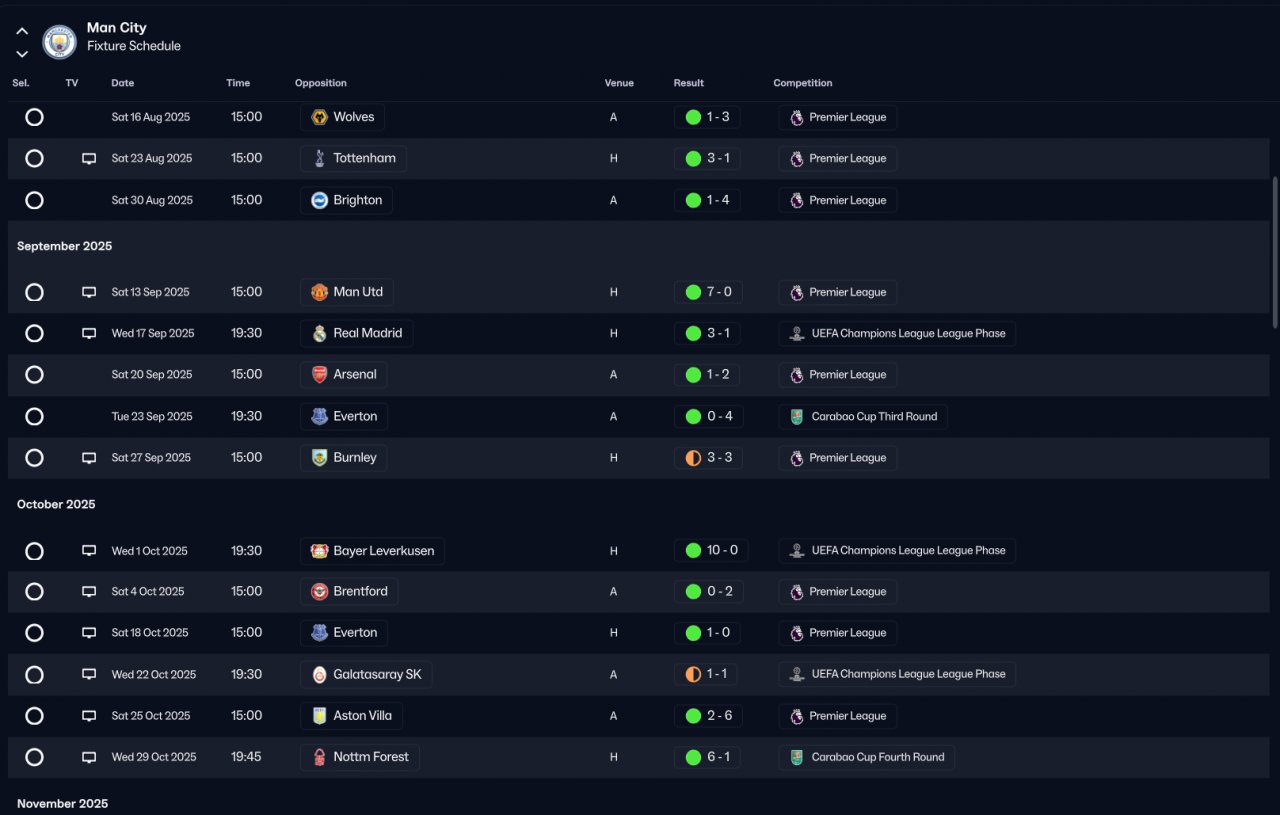Open Everton from the Sat 18 Oct fixture

344,633
